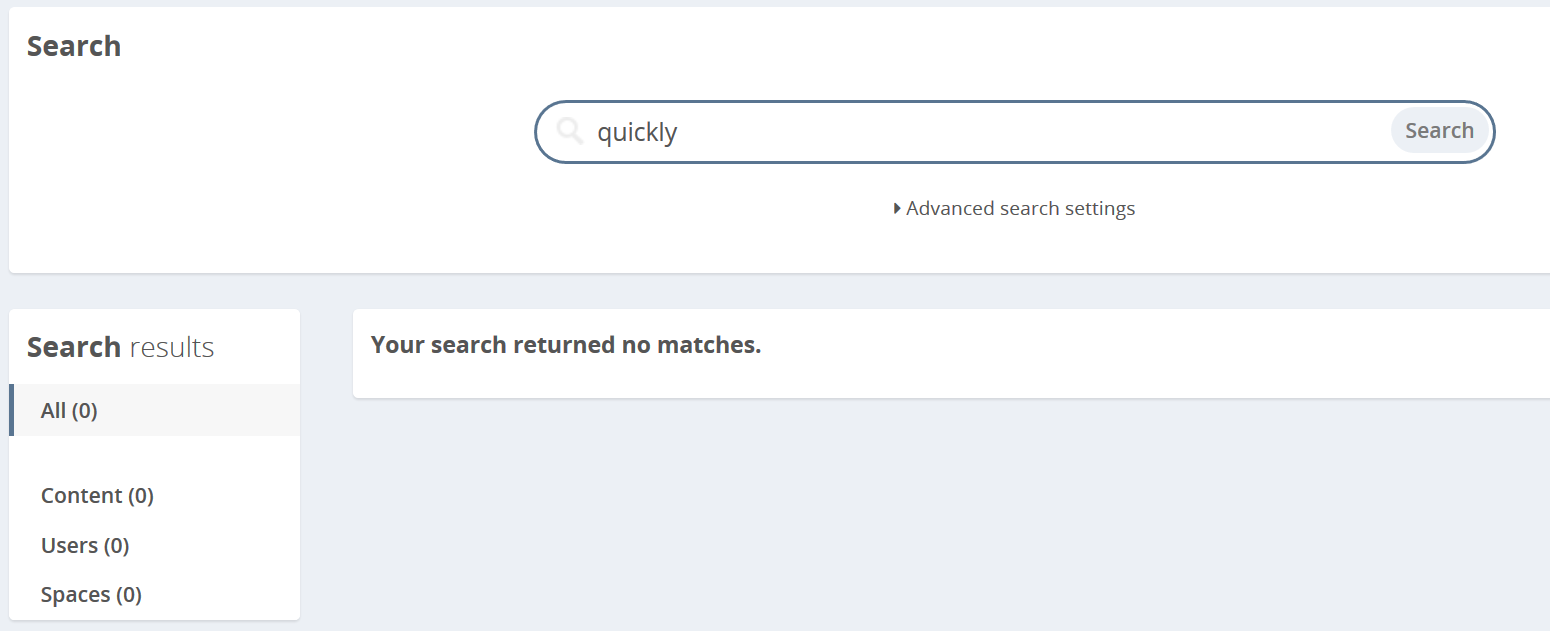This screenshot has width=1550, height=631.
Task: Click the Advanced search settings link text
Action: point(1019,208)
